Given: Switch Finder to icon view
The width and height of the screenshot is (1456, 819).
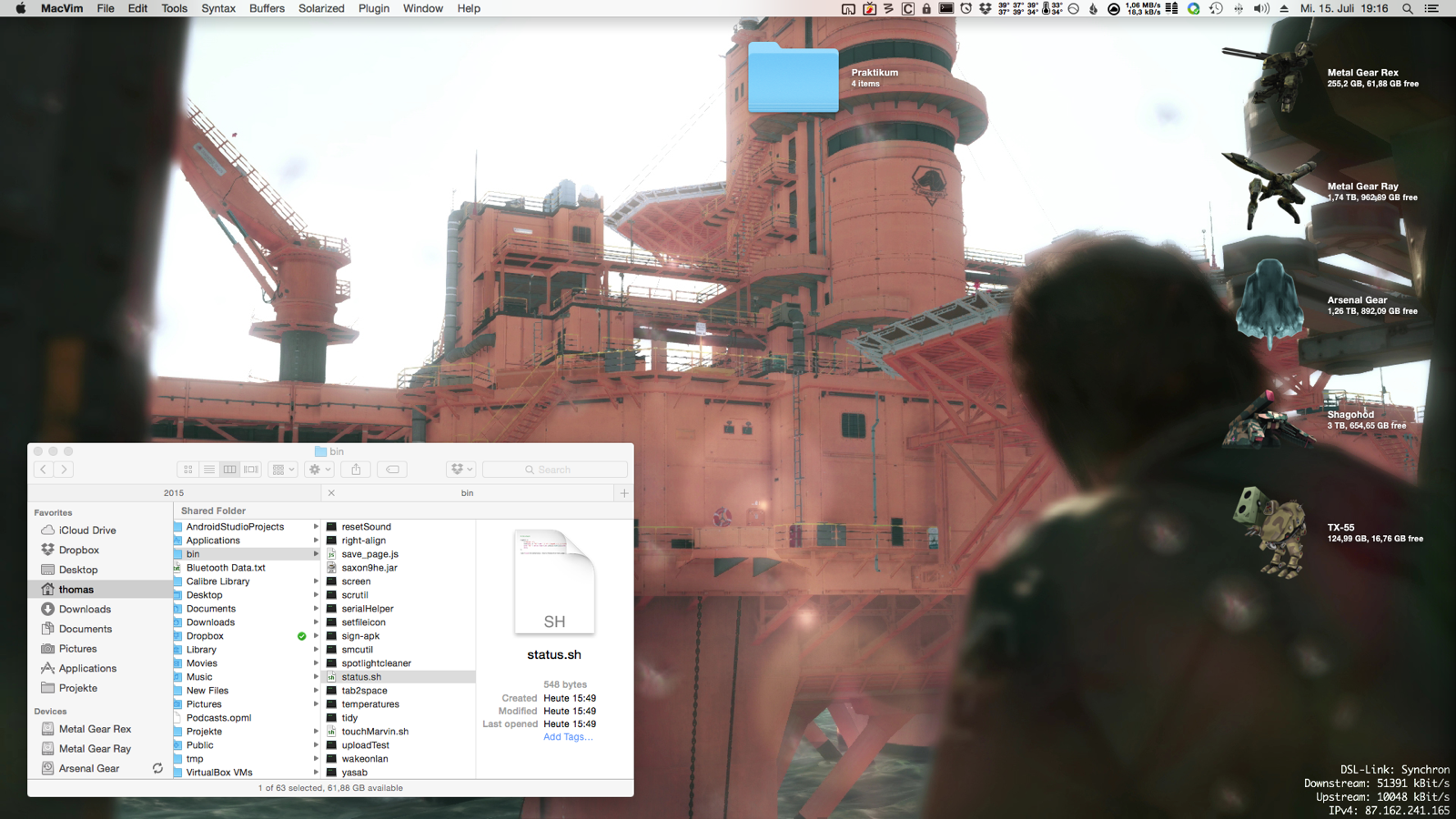Looking at the screenshot, I should tap(188, 470).
